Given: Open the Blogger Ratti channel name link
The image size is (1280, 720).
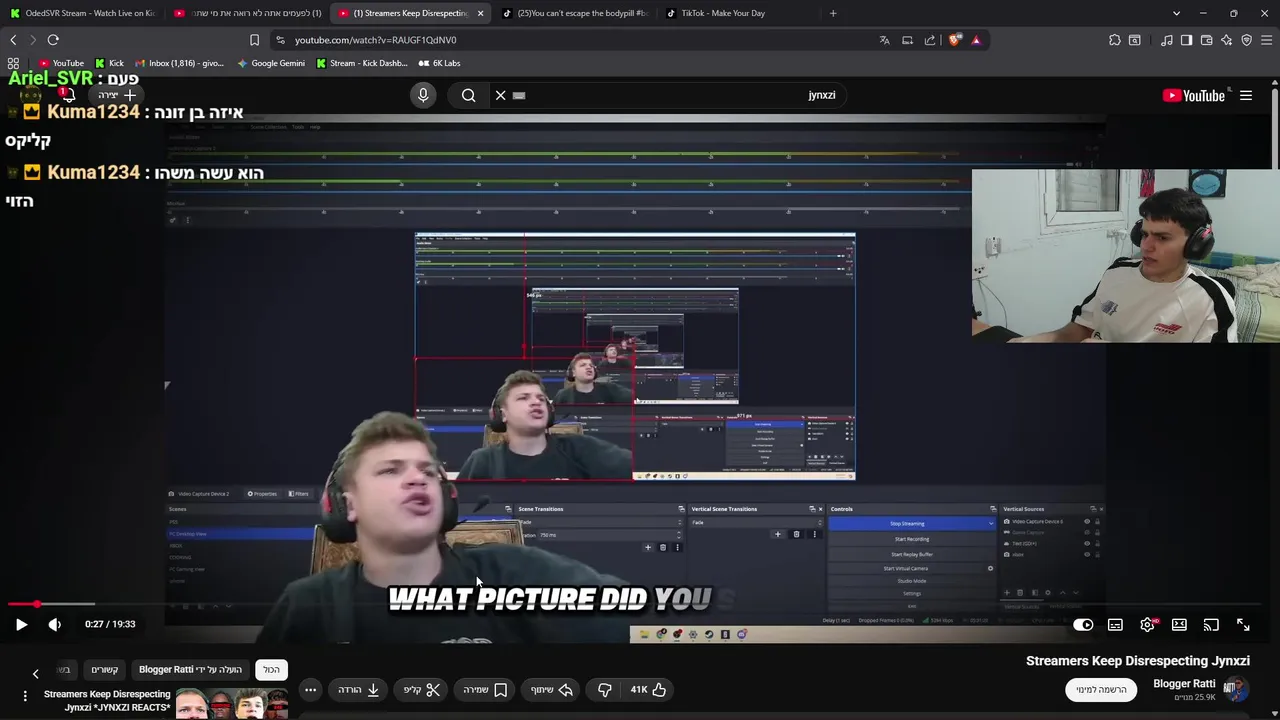Looking at the screenshot, I should (x=1184, y=684).
